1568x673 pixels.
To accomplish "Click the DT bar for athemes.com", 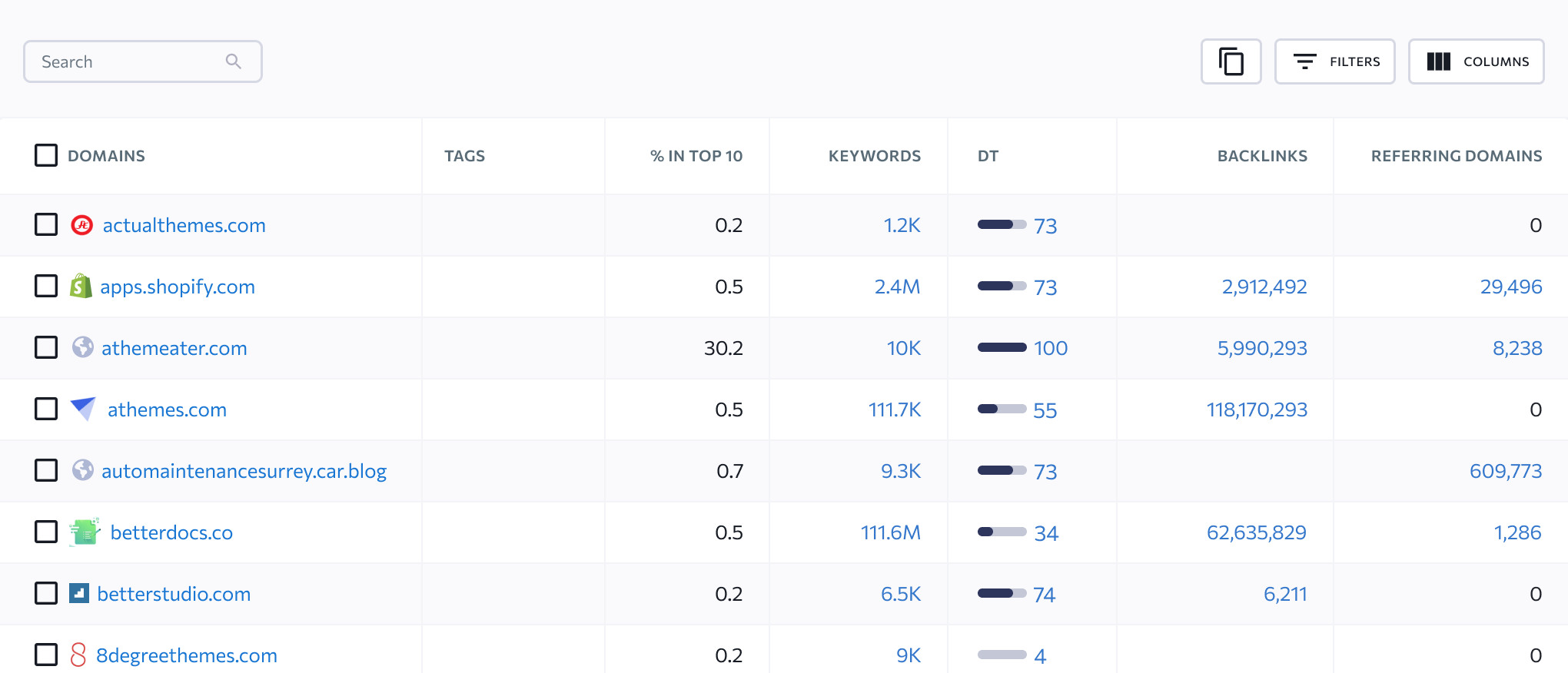I will 1002,409.
